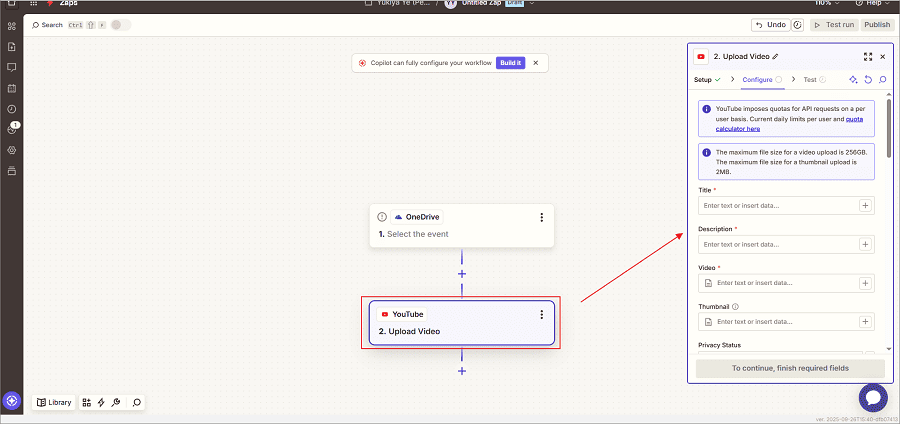
Task: Switch to the Setup tab
Action: (707, 80)
